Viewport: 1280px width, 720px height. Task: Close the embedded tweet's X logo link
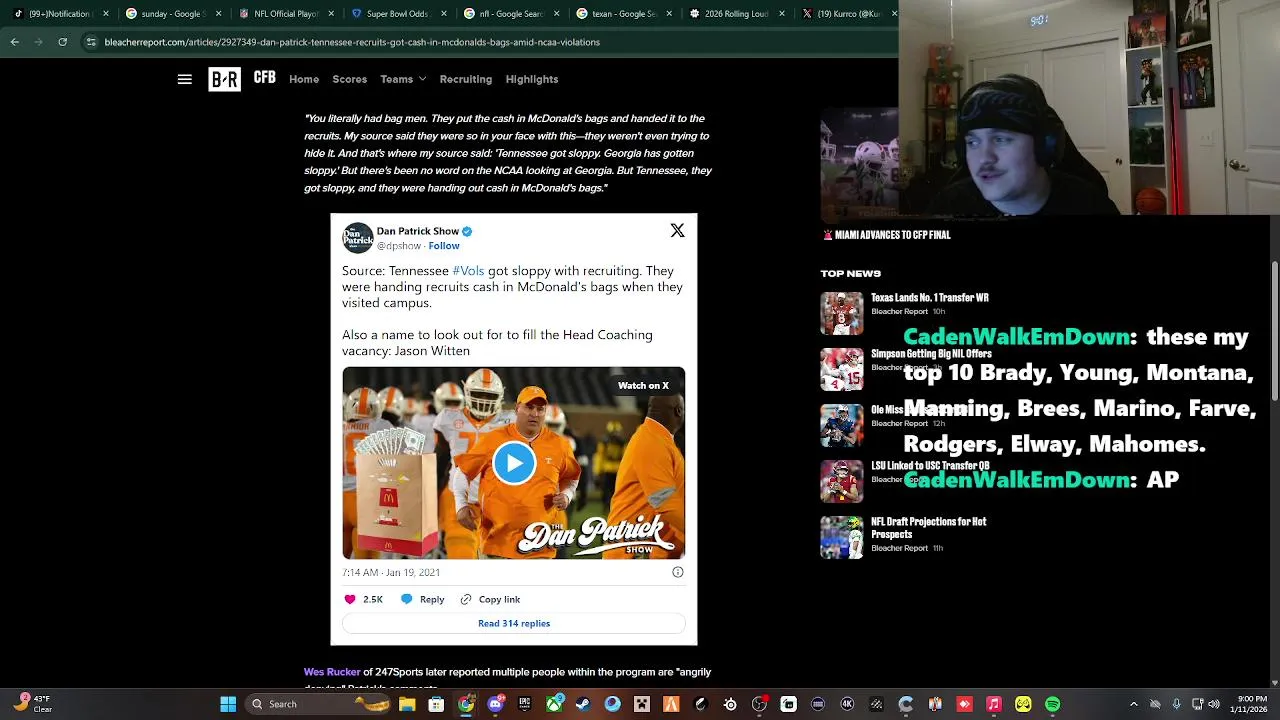[677, 231]
